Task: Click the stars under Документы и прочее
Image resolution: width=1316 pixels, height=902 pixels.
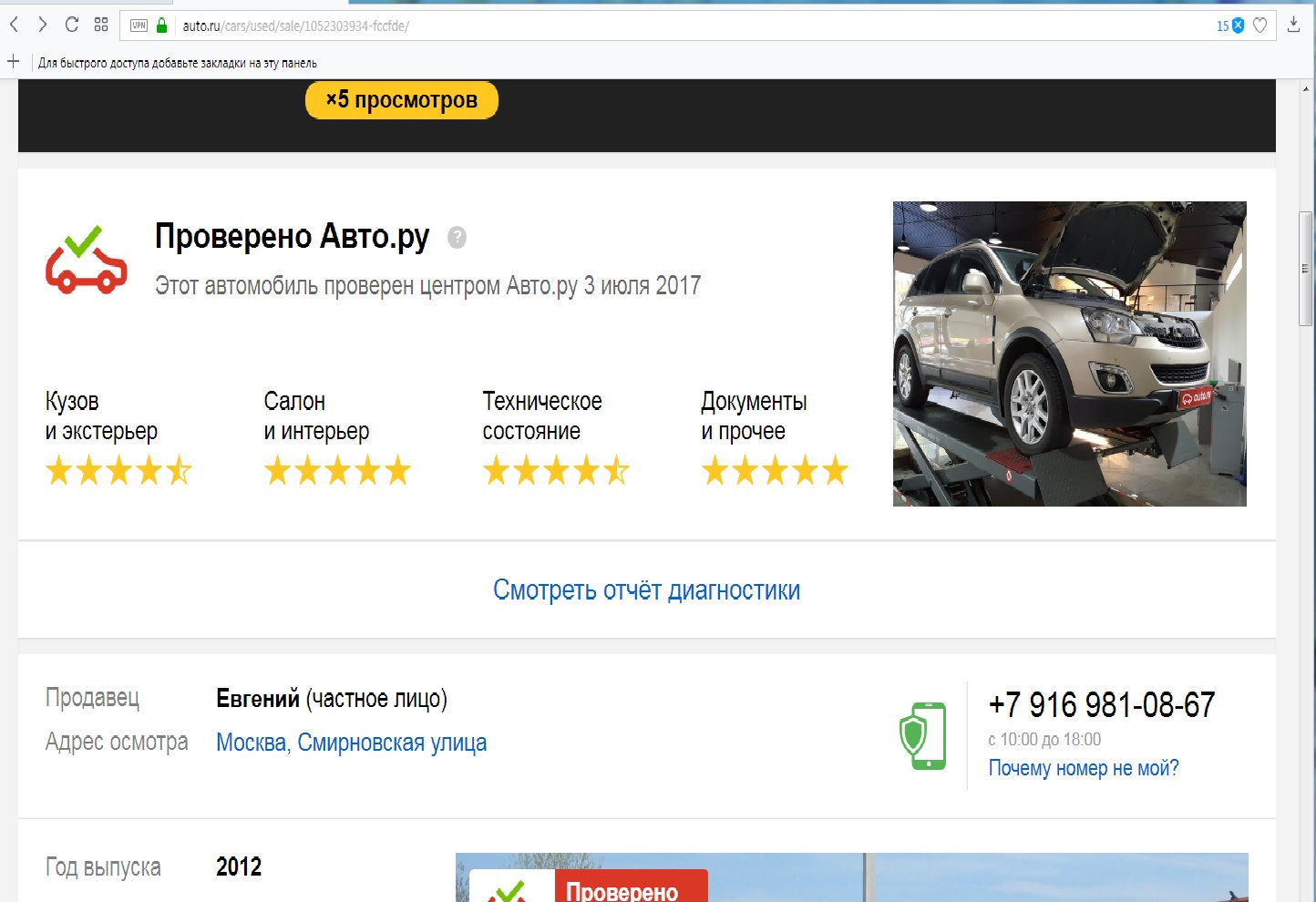Action: pos(775,471)
